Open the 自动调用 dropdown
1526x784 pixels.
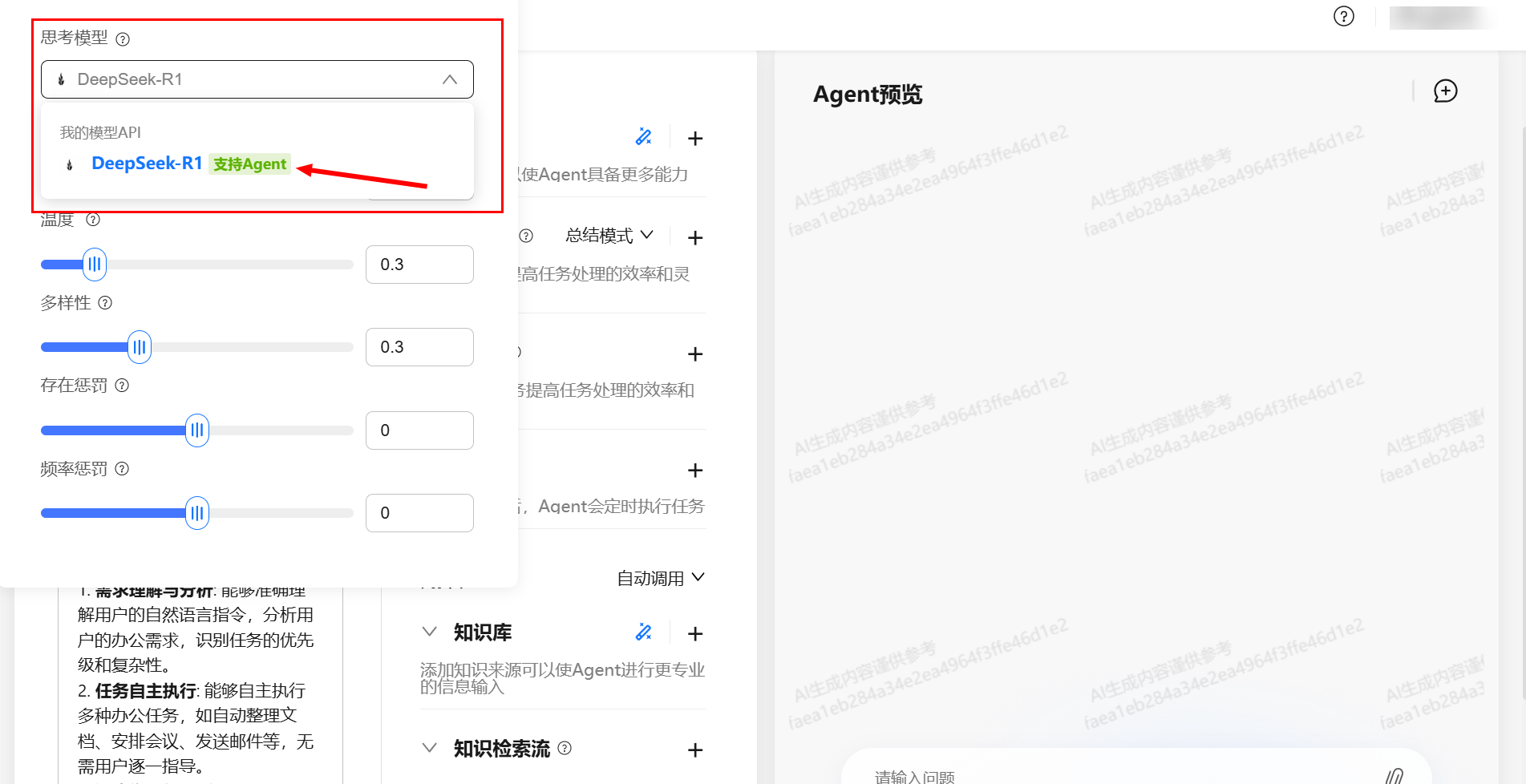661,578
